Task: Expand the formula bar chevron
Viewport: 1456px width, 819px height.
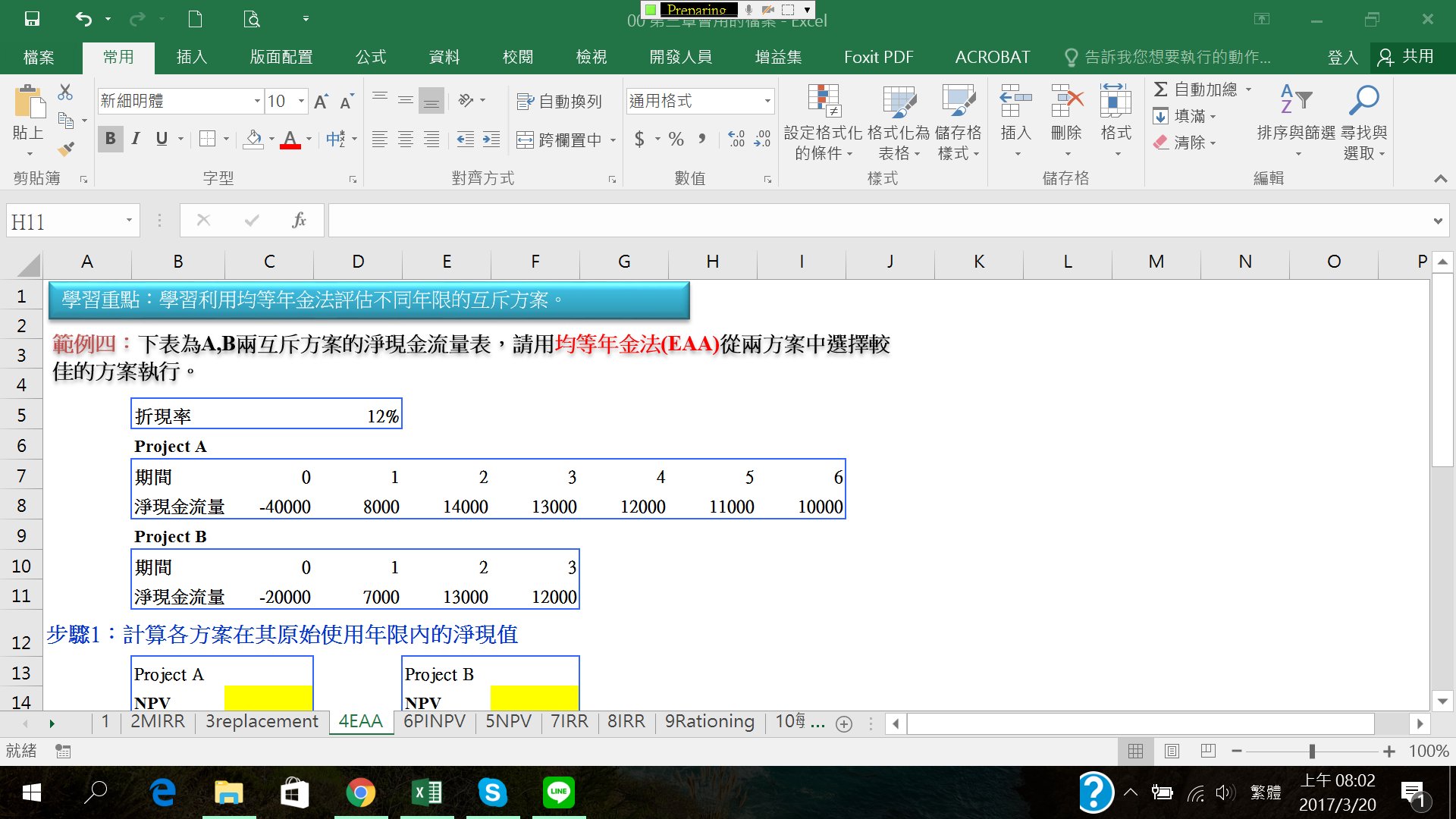Action: [1438, 221]
